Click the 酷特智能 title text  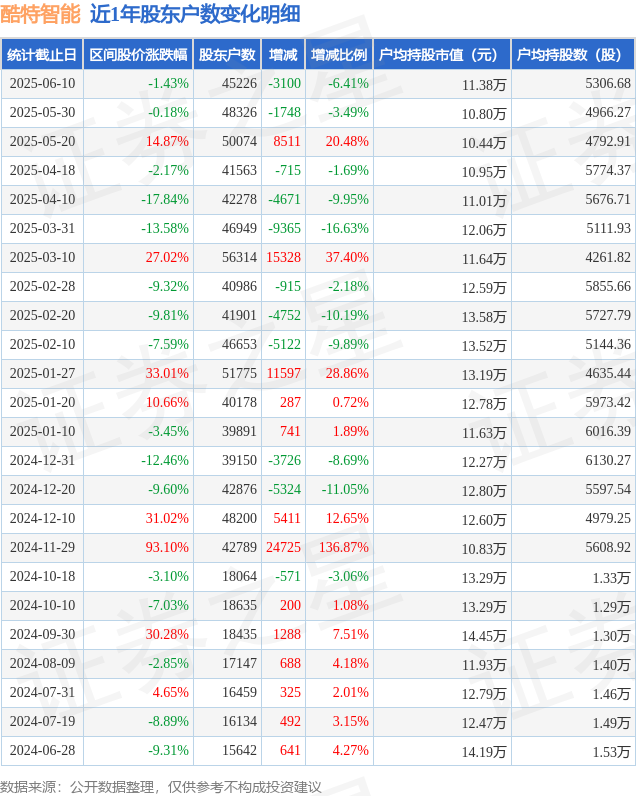41,14
